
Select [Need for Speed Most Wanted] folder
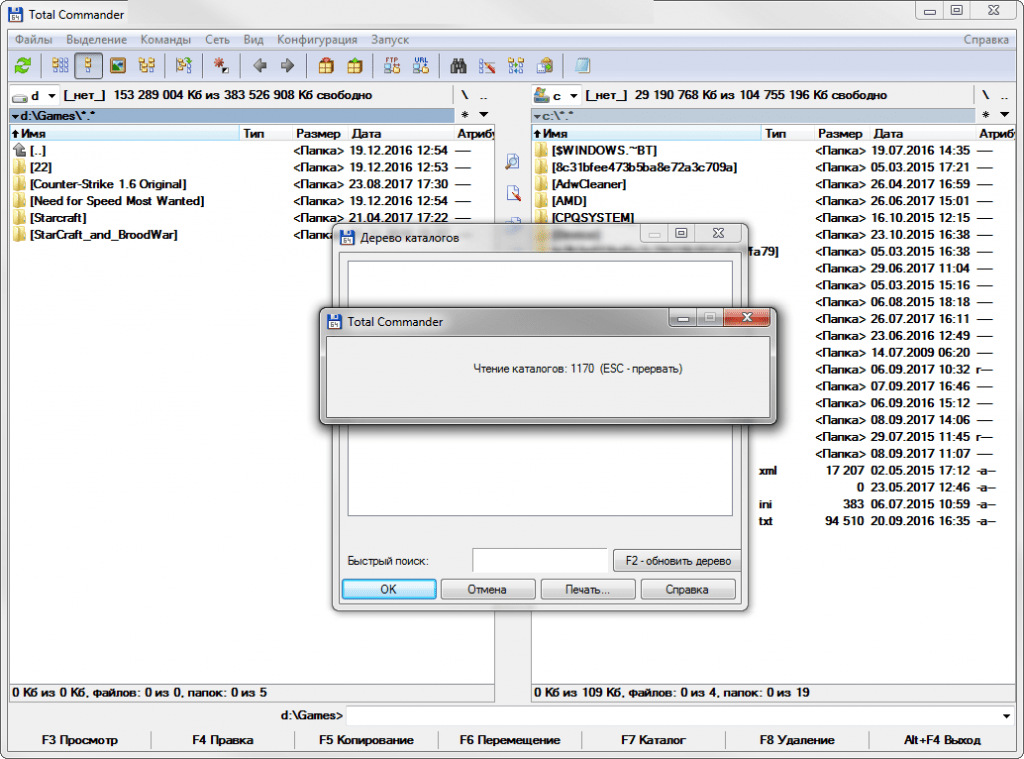tap(117, 201)
